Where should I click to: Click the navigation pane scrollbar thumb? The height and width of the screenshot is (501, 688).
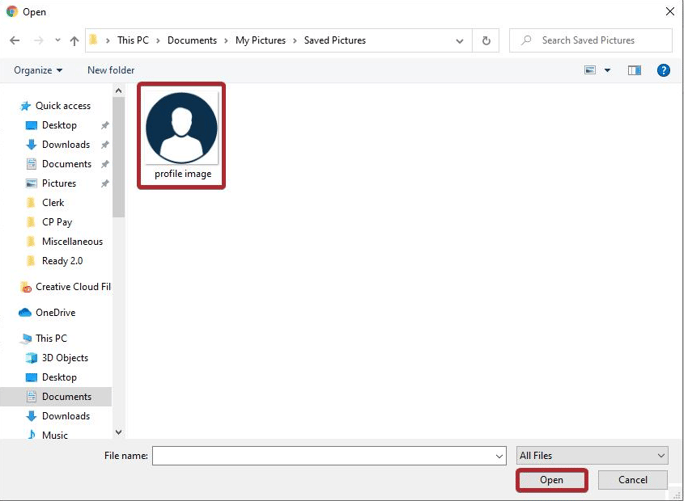pos(118,157)
